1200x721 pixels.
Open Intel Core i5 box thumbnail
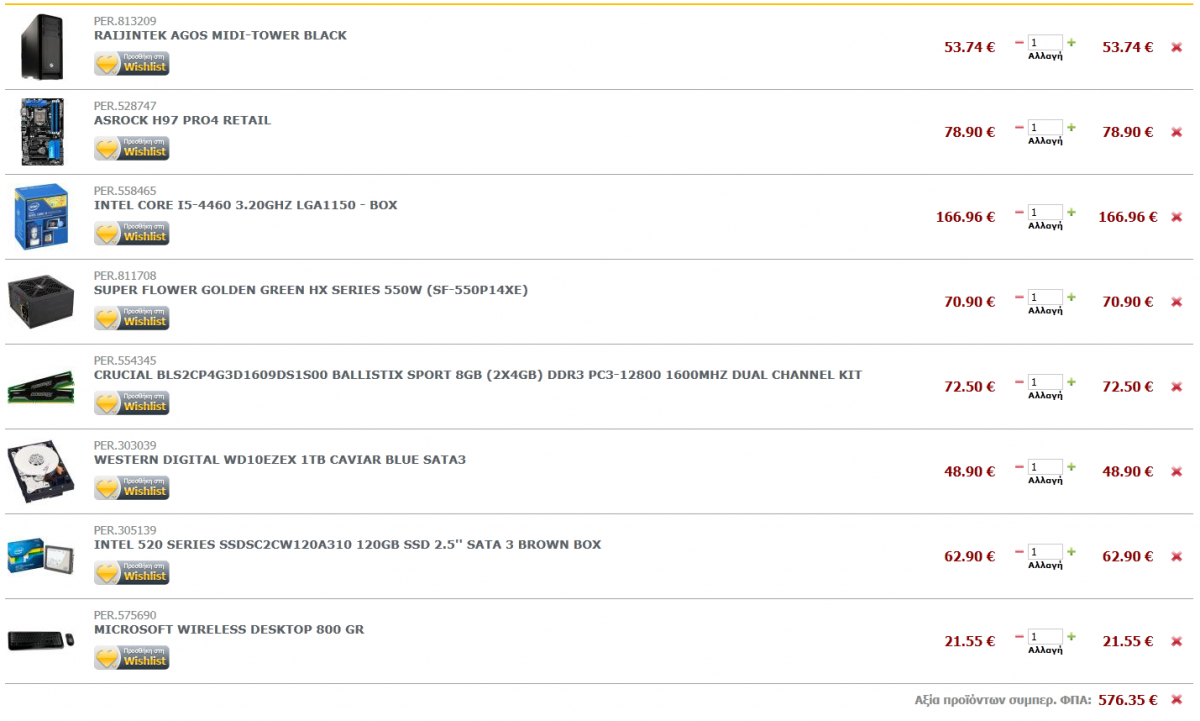pyautogui.click(x=41, y=217)
